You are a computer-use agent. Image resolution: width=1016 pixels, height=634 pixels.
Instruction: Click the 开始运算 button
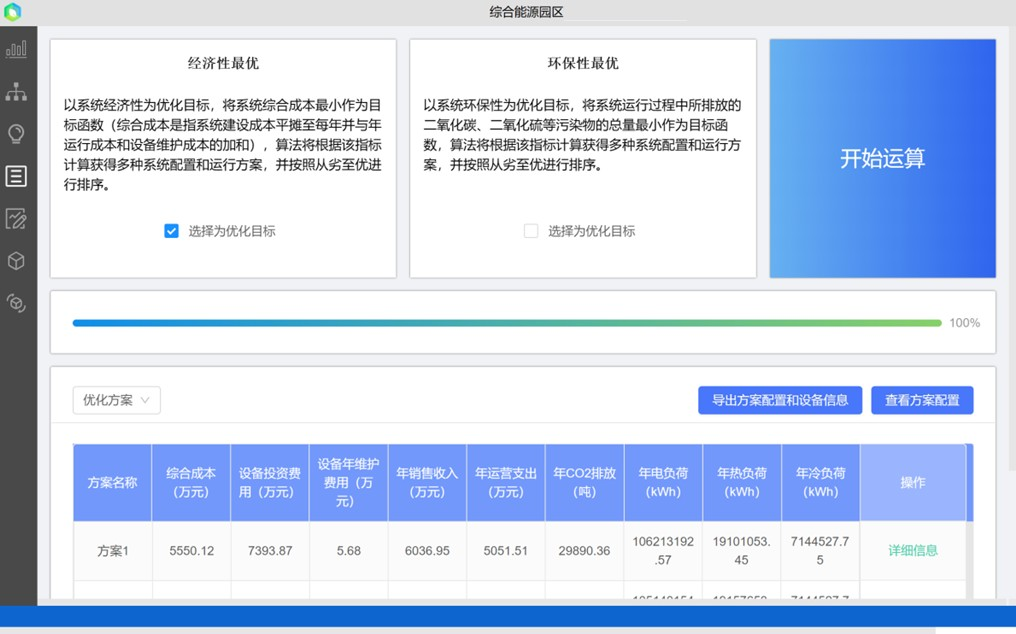point(882,158)
